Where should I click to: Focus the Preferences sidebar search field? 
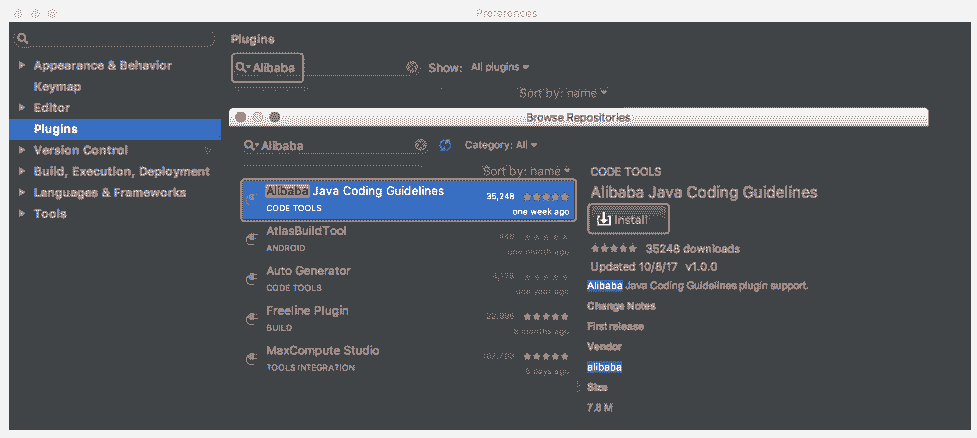114,38
